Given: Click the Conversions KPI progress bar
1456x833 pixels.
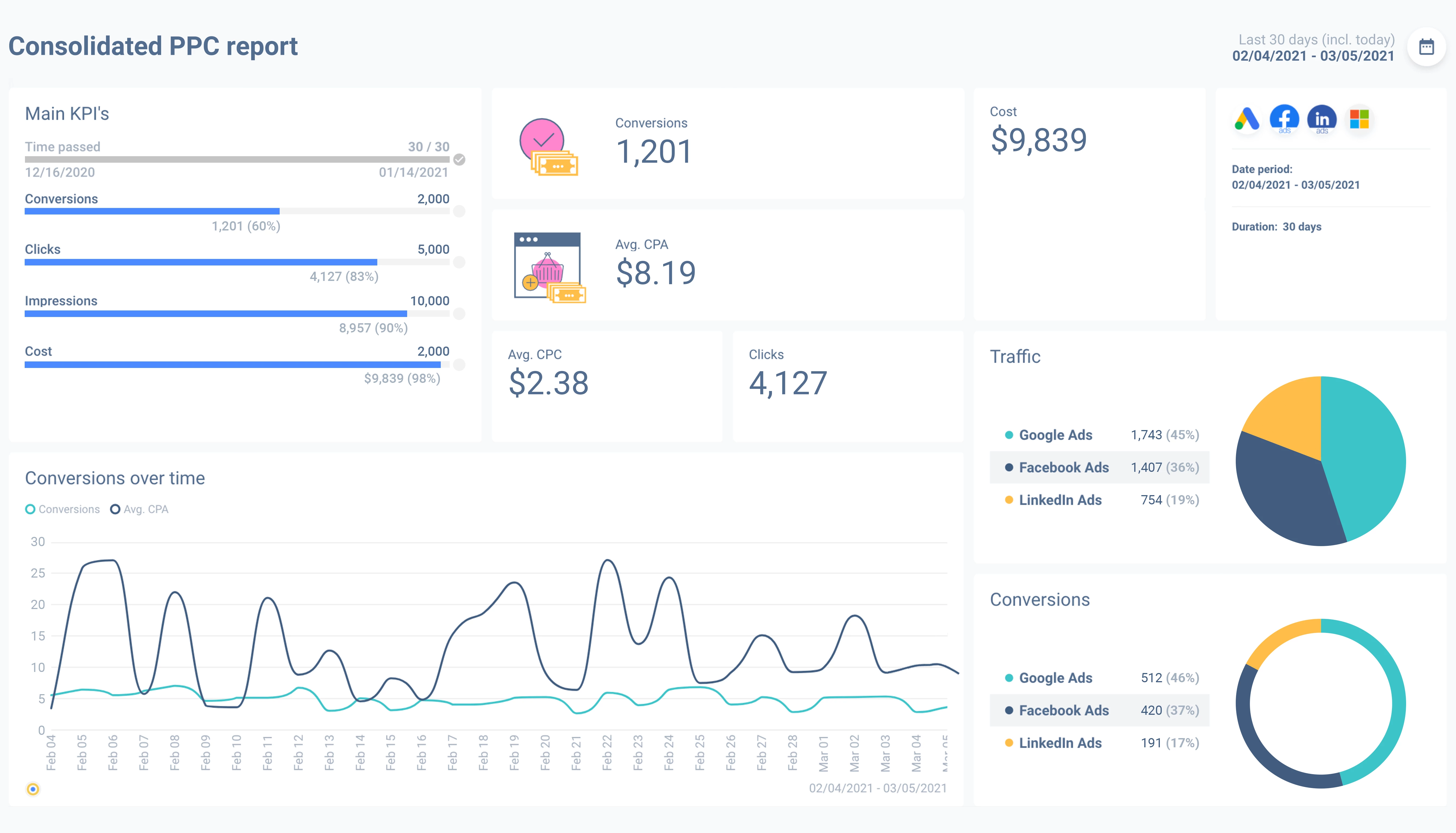Looking at the screenshot, I should pyautogui.click(x=237, y=211).
